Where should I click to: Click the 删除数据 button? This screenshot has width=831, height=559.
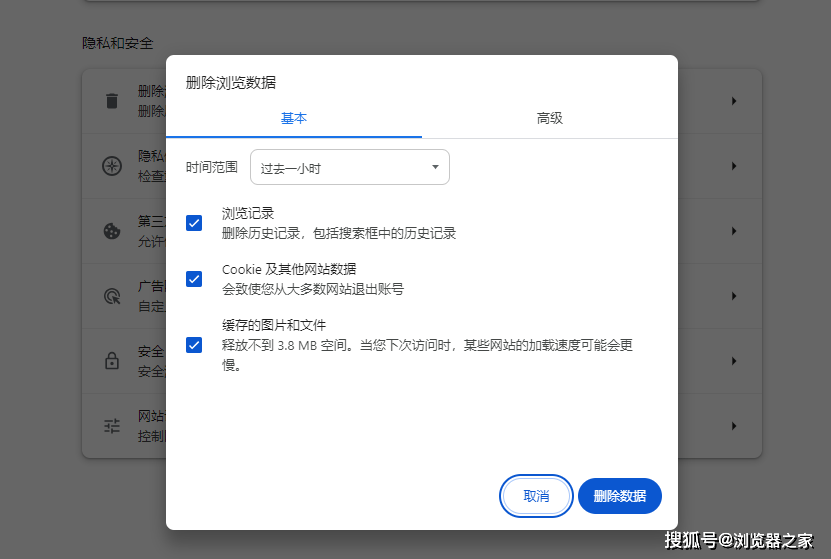(x=620, y=496)
